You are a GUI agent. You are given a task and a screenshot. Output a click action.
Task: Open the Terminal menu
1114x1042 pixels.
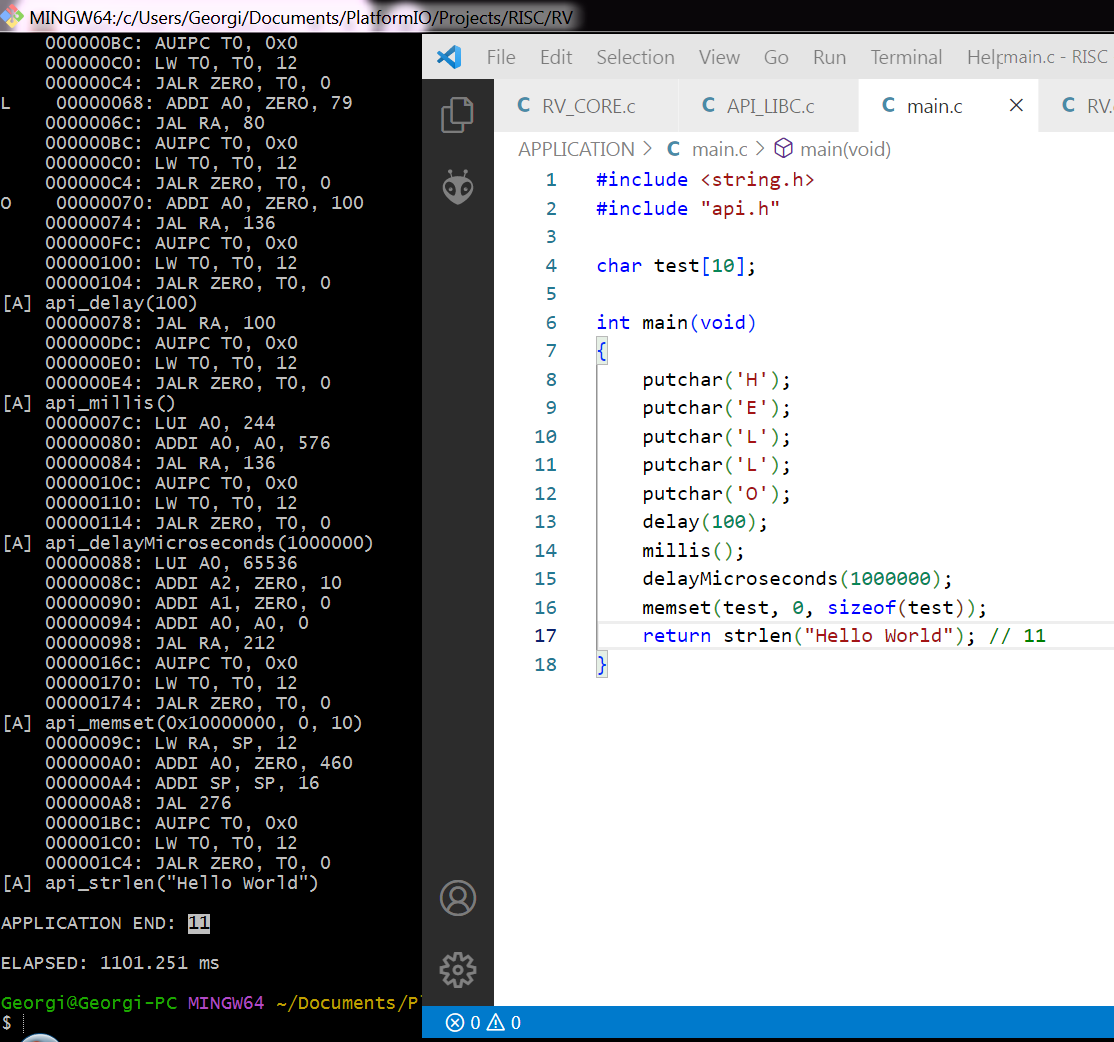(x=907, y=58)
